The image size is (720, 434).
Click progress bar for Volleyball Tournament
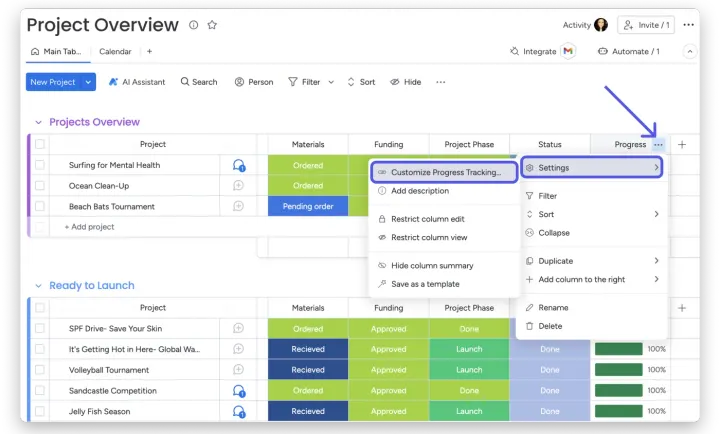pos(619,370)
